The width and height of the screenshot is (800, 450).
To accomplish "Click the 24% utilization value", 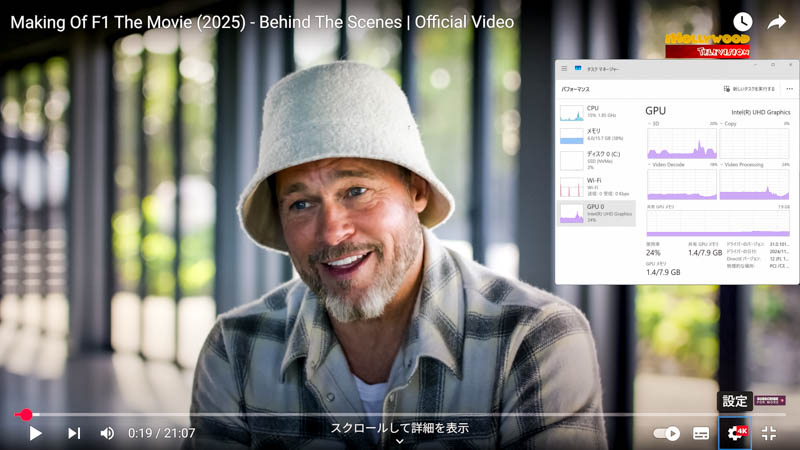I will [x=653, y=253].
